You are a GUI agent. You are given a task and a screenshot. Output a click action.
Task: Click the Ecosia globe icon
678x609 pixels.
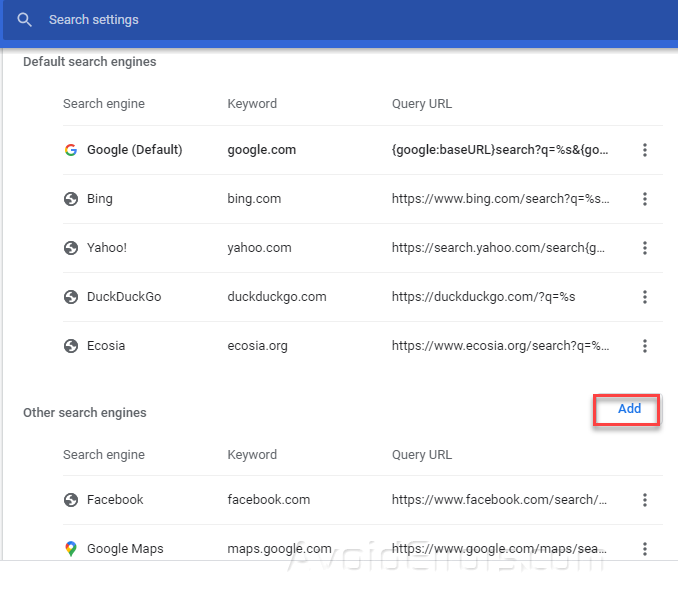click(x=71, y=346)
